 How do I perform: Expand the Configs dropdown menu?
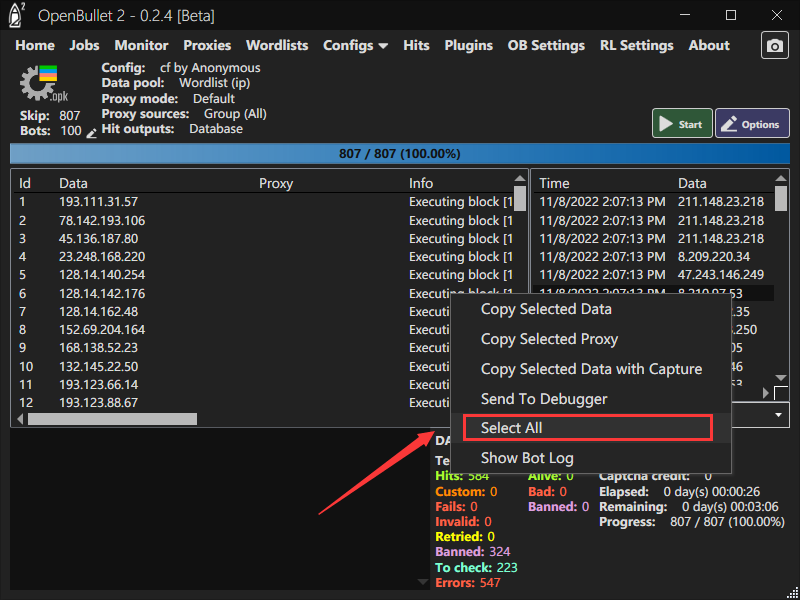tap(355, 45)
